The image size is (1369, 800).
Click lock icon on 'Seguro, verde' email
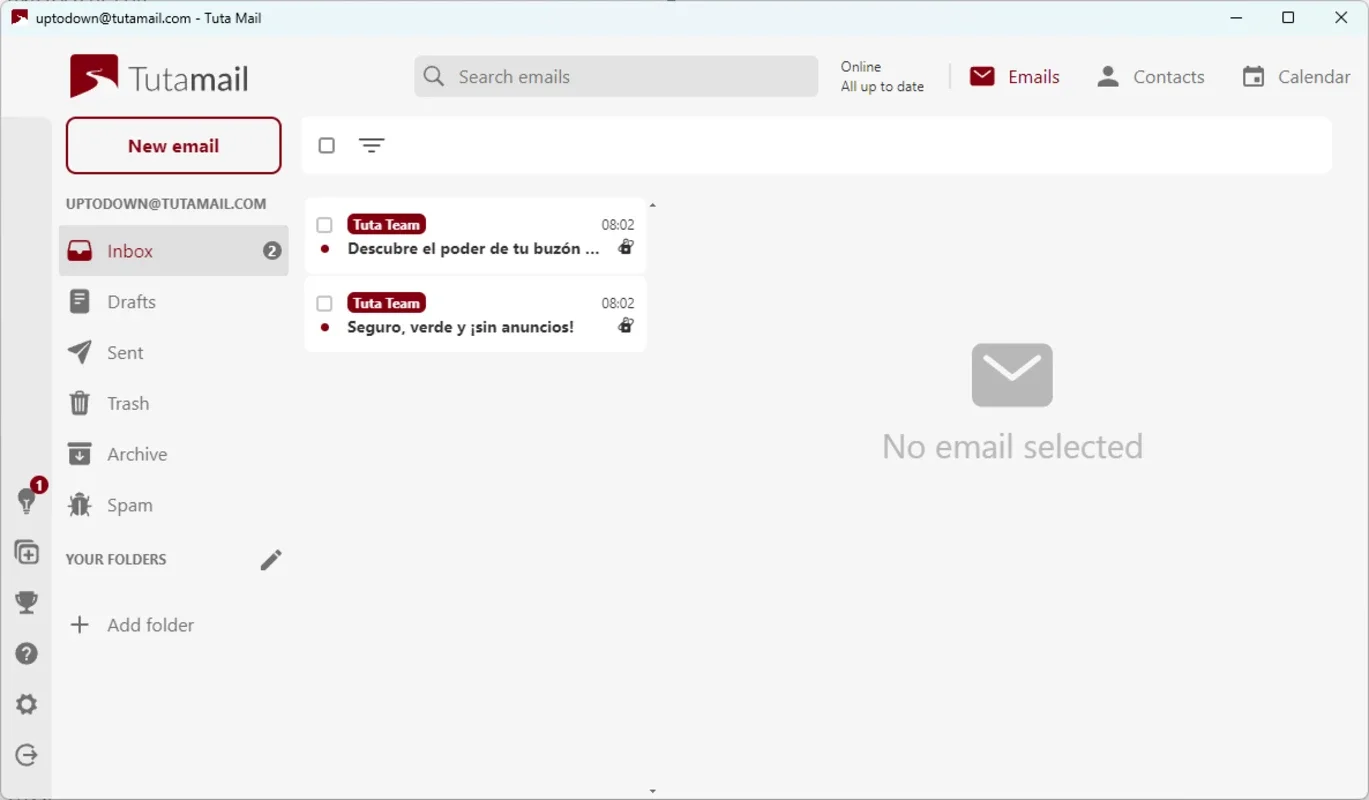pyautogui.click(x=626, y=325)
